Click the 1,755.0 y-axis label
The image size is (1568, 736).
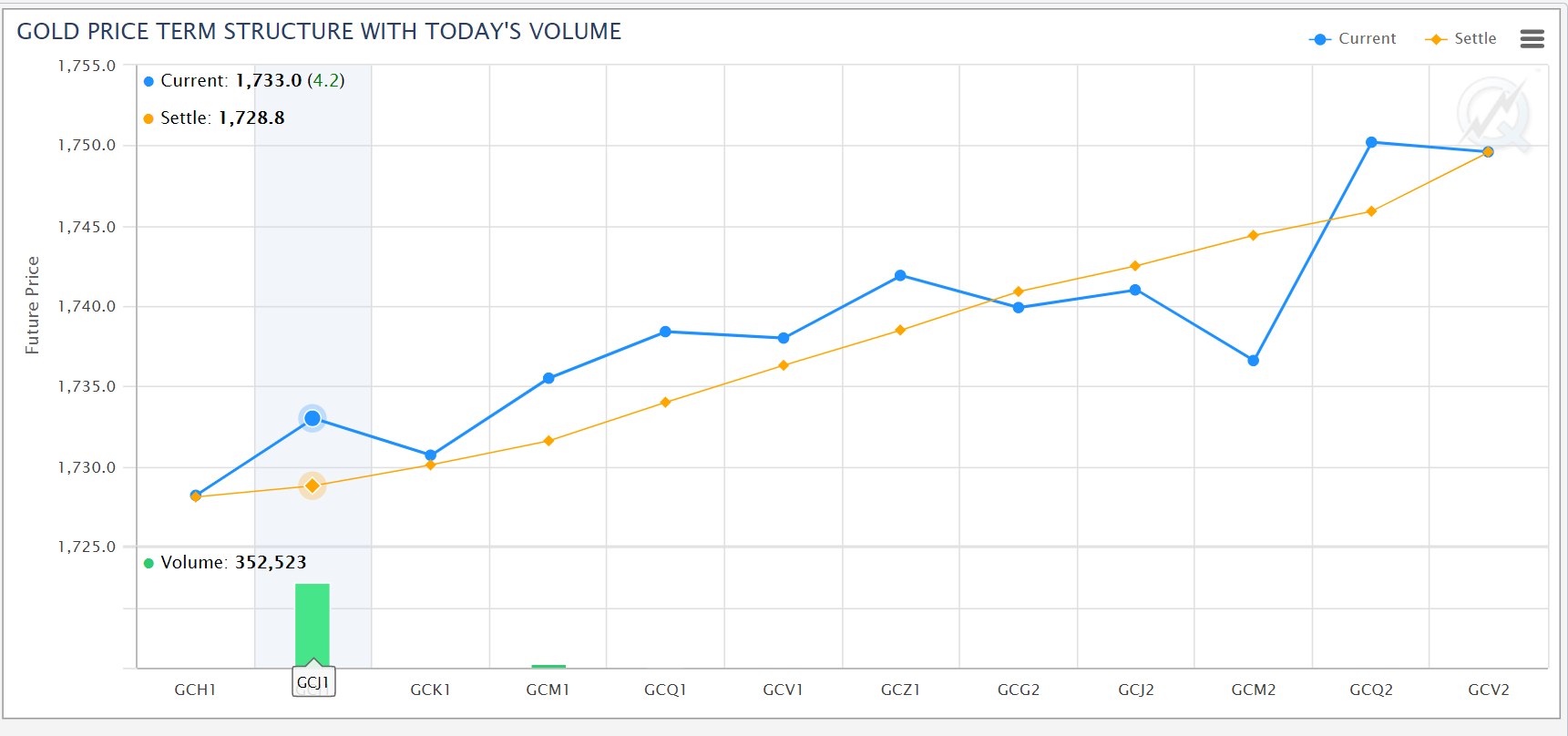coord(87,66)
